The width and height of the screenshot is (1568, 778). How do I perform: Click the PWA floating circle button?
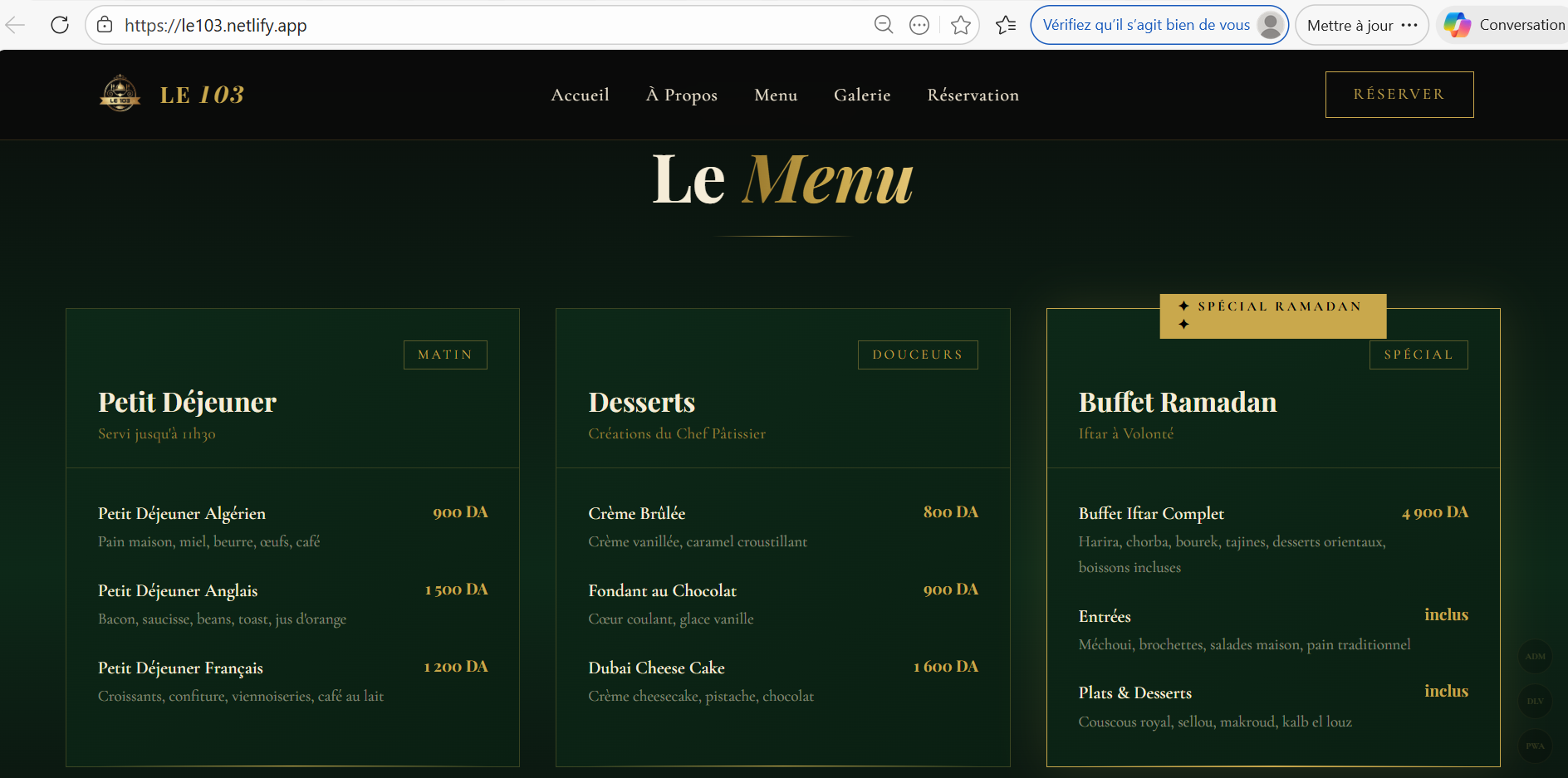[x=1536, y=746]
